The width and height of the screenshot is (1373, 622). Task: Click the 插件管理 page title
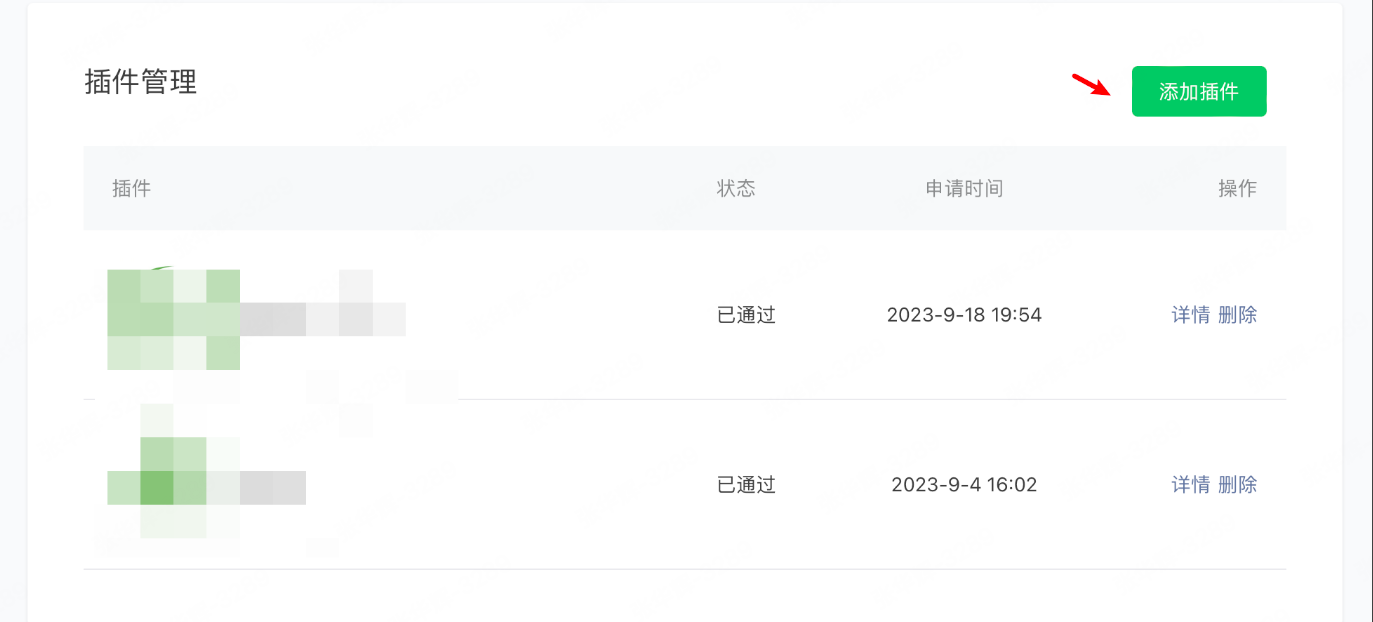coord(141,82)
